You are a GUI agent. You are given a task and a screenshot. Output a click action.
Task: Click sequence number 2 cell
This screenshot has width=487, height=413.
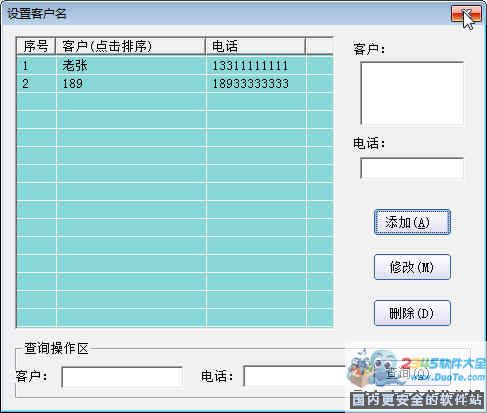point(36,83)
